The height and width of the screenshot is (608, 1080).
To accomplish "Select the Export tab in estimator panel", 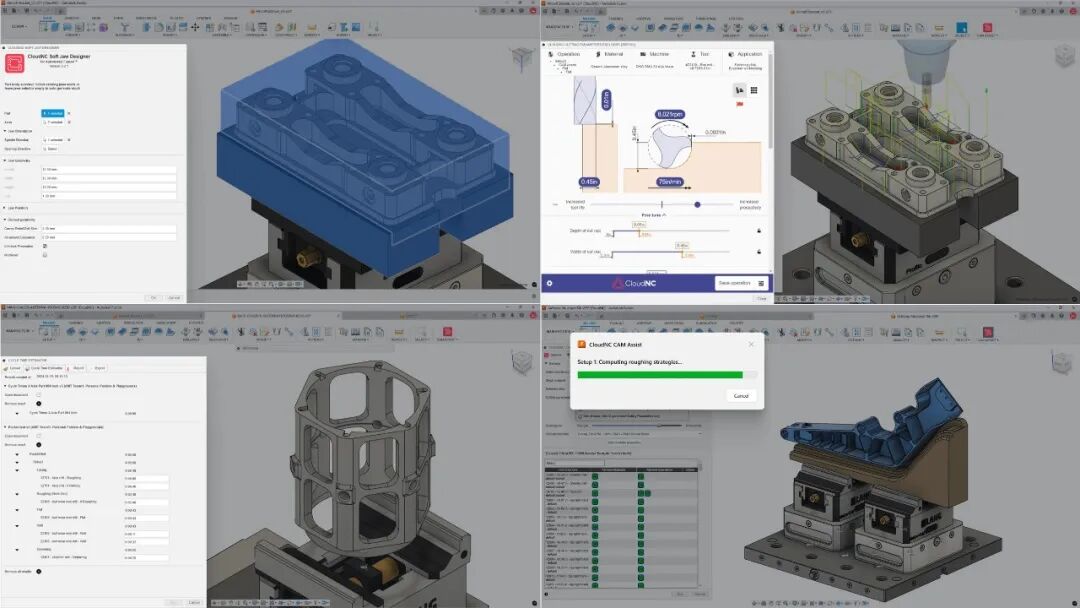I will point(98,368).
